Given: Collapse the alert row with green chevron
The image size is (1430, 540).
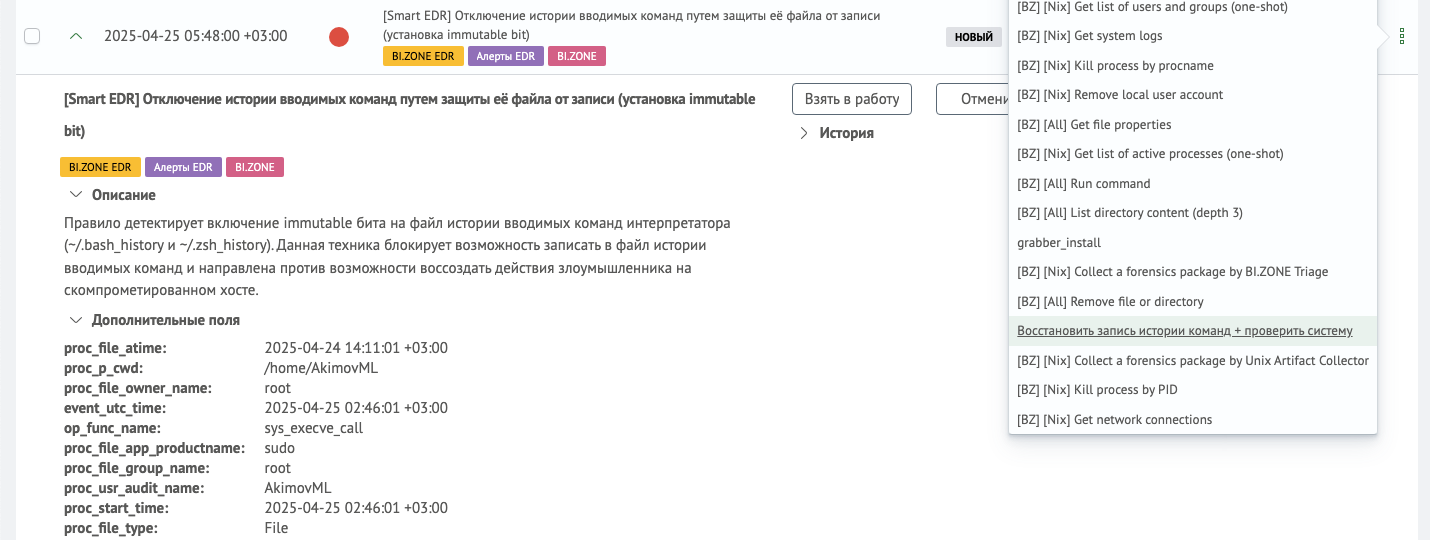Looking at the screenshot, I should [76, 36].
